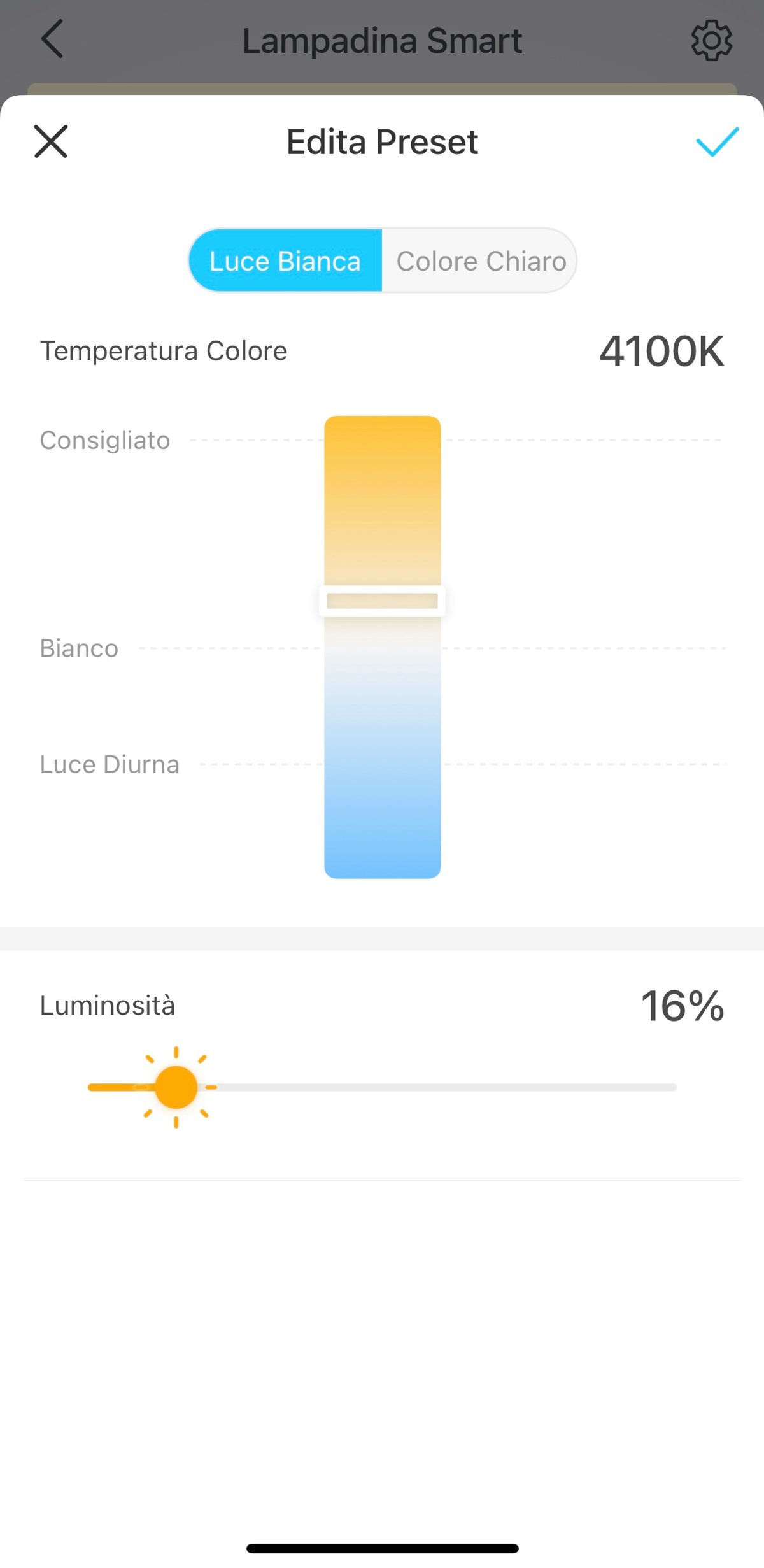
Task: Close Edita Preset with the X icon
Action: click(x=51, y=141)
